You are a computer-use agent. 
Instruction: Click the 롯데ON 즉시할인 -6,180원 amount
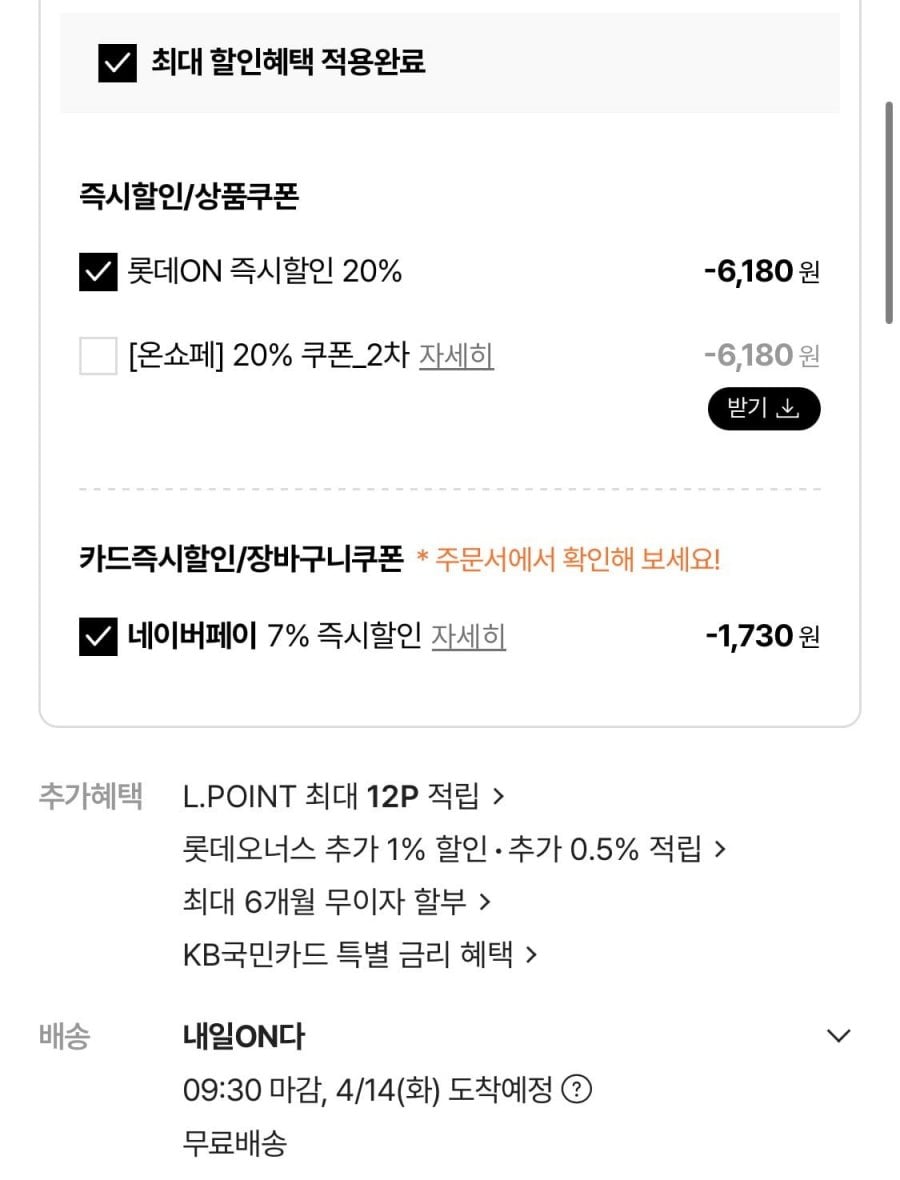pyautogui.click(x=761, y=271)
